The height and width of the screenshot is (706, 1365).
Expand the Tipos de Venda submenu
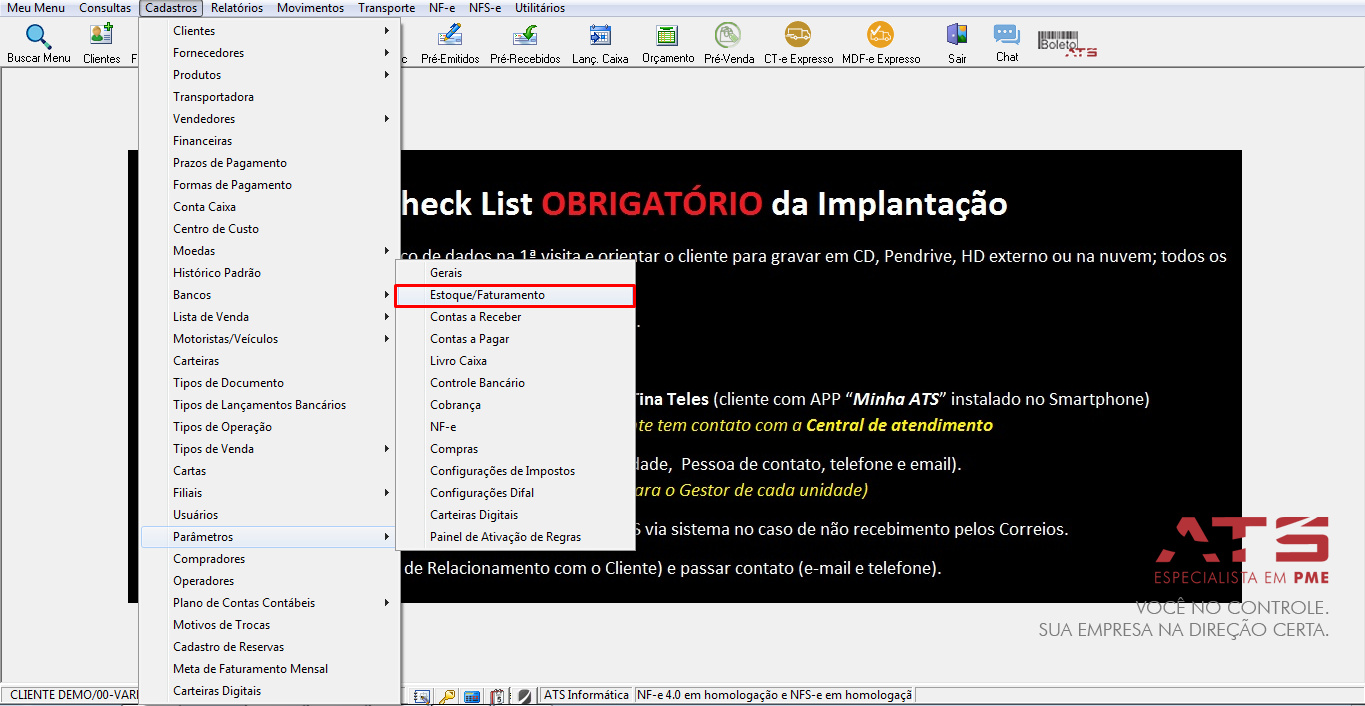(270, 449)
